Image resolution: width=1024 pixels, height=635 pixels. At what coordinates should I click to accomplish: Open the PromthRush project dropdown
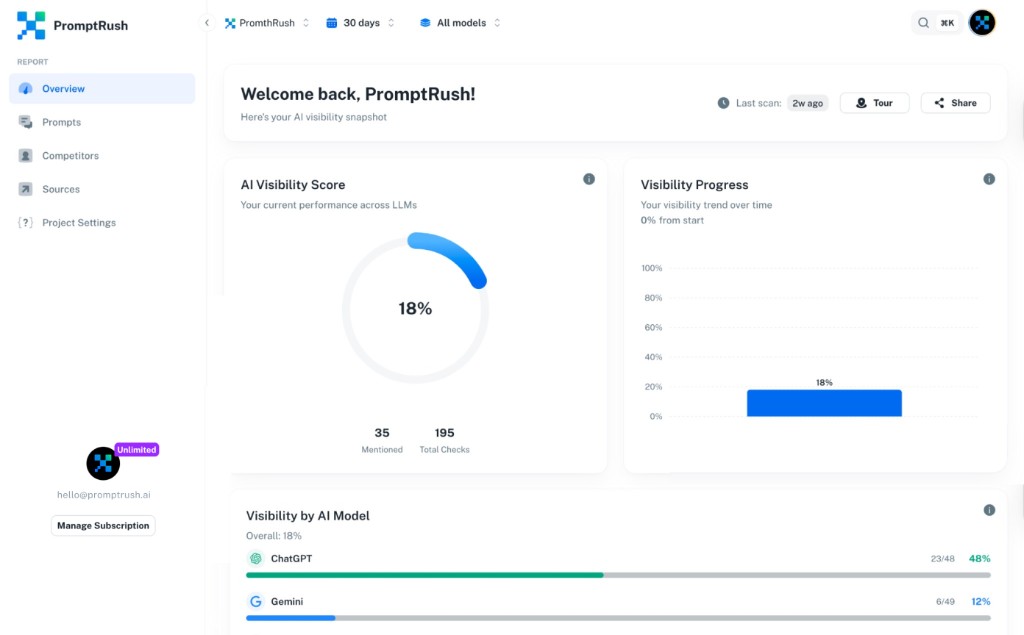coord(267,23)
